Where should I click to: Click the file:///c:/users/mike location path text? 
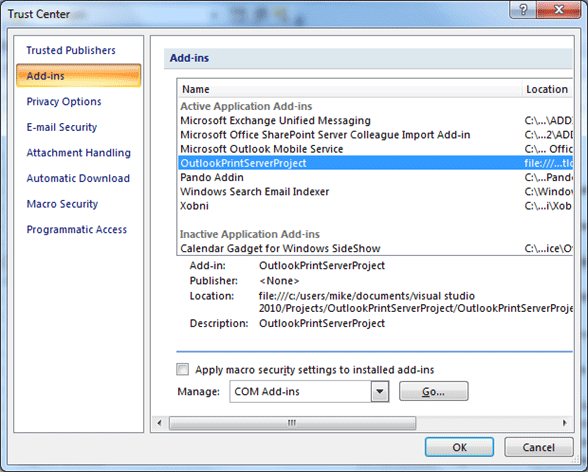[x=416, y=302]
